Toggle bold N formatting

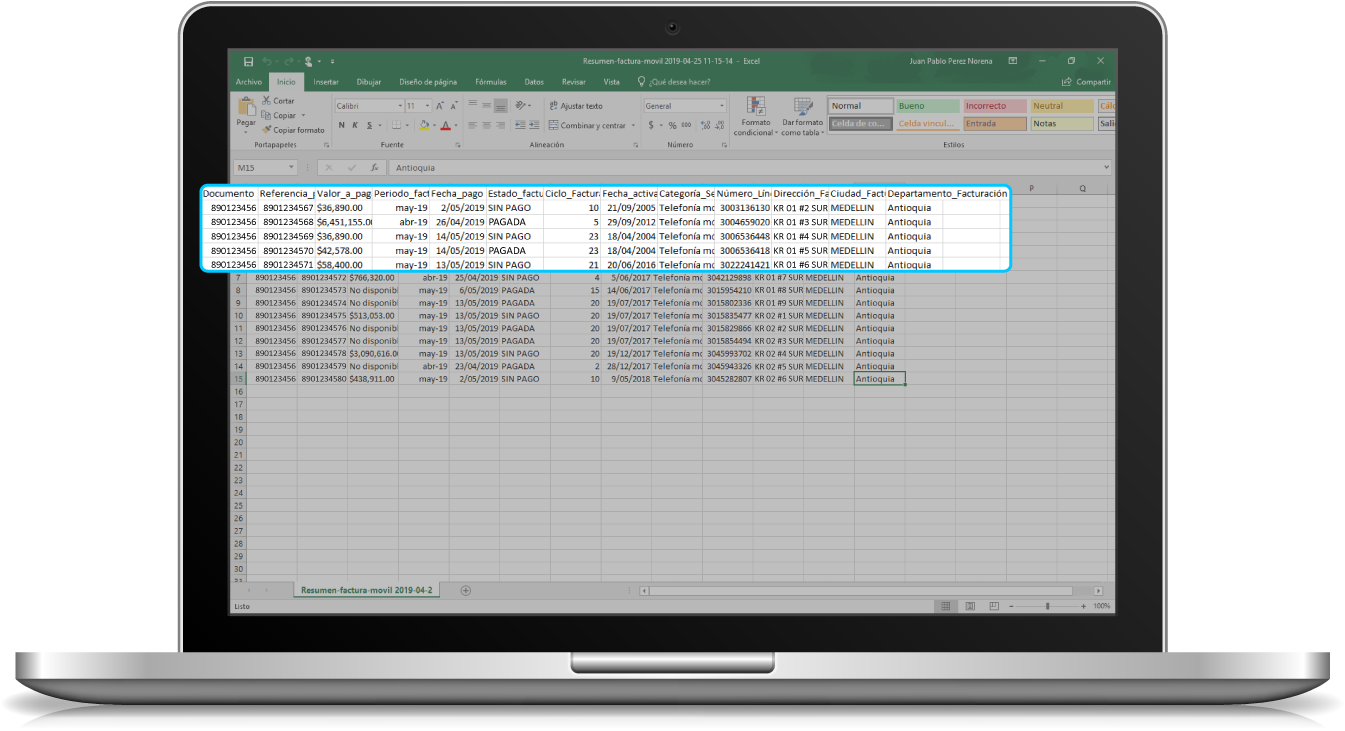pyautogui.click(x=341, y=125)
